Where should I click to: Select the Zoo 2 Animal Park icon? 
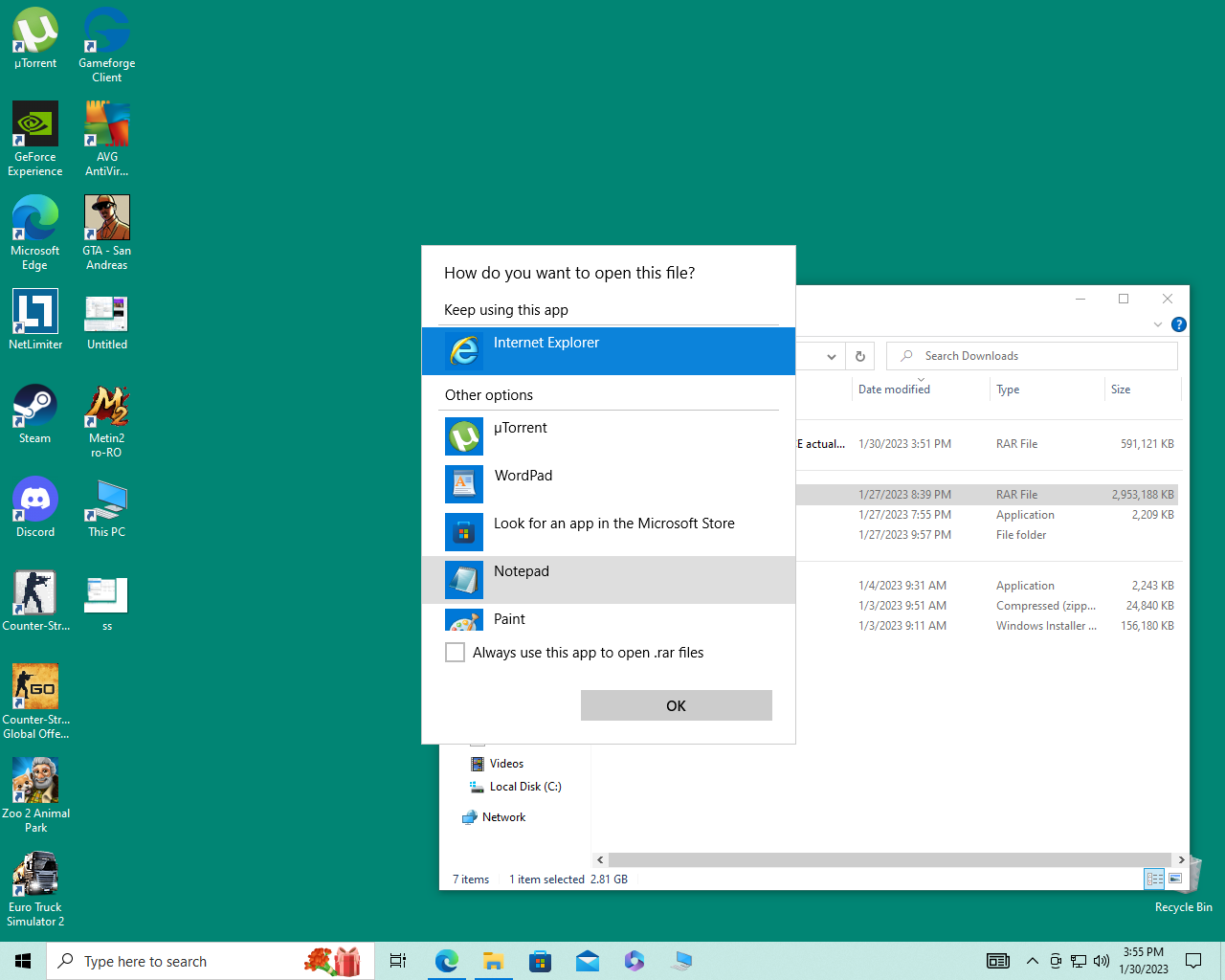coord(35,796)
